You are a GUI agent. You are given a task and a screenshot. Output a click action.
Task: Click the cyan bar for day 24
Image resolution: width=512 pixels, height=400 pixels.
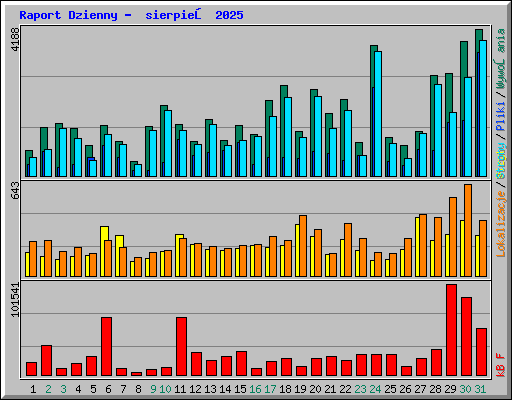click(378, 114)
